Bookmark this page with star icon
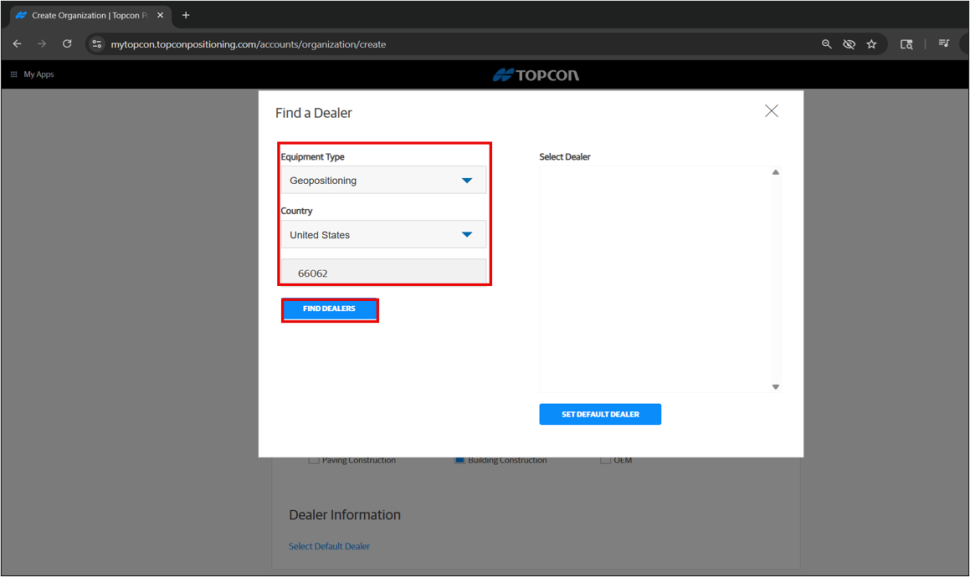Screen dimensions: 970x577 [871, 44]
